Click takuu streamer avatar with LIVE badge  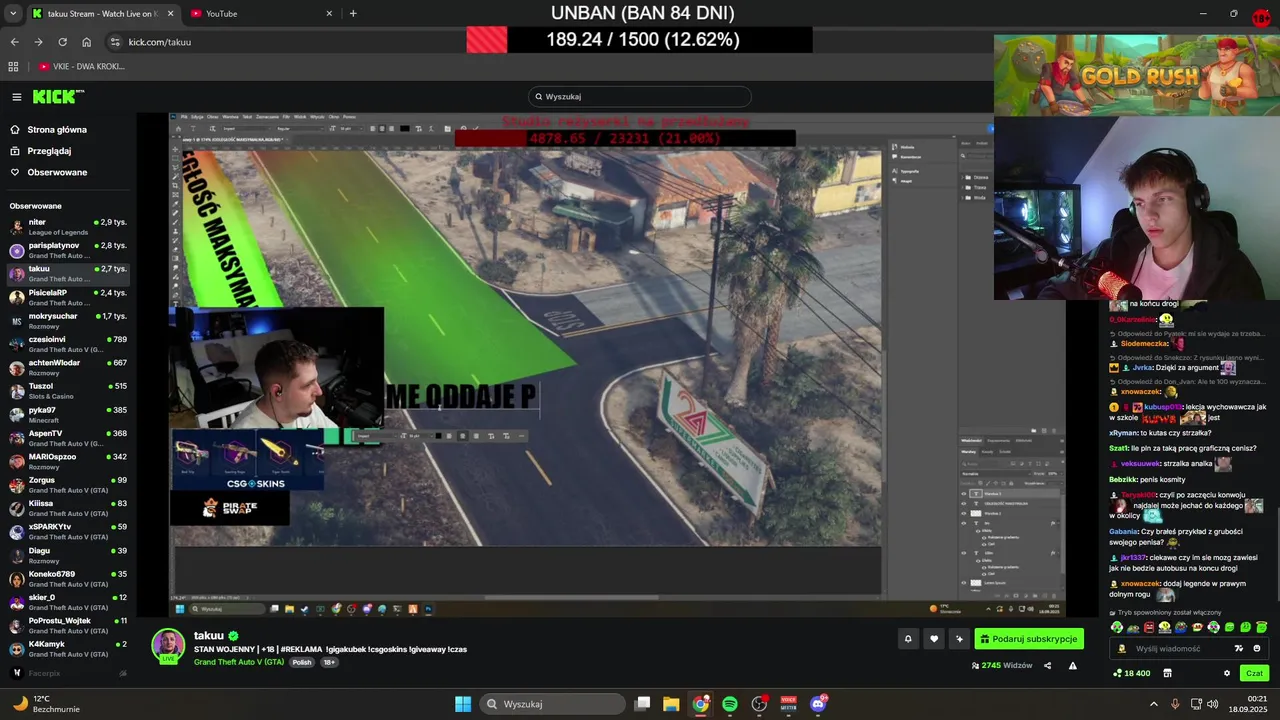coord(168,646)
